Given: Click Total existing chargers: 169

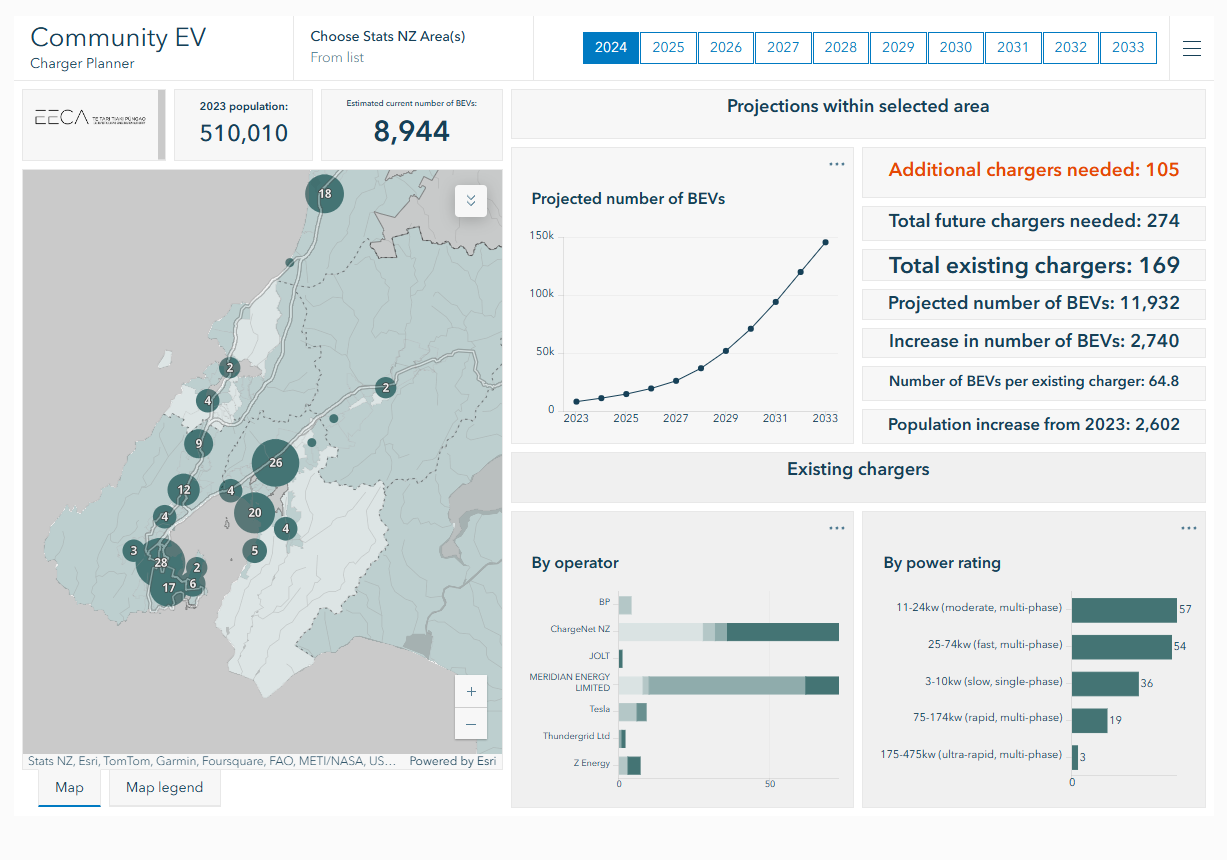Looking at the screenshot, I should pyautogui.click(x=1034, y=266).
